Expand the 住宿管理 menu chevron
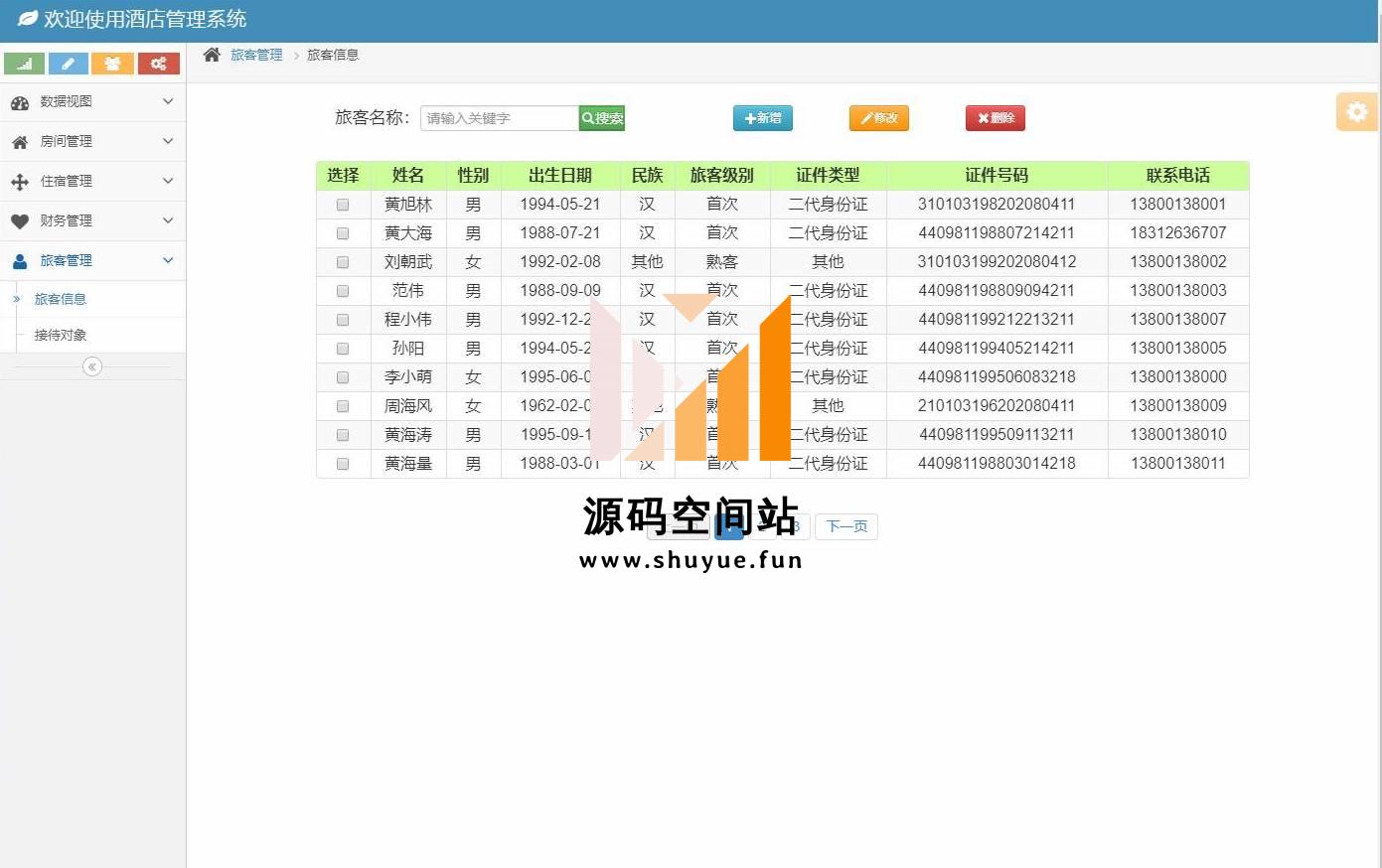The image size is (1382, 868). point(168,181)
